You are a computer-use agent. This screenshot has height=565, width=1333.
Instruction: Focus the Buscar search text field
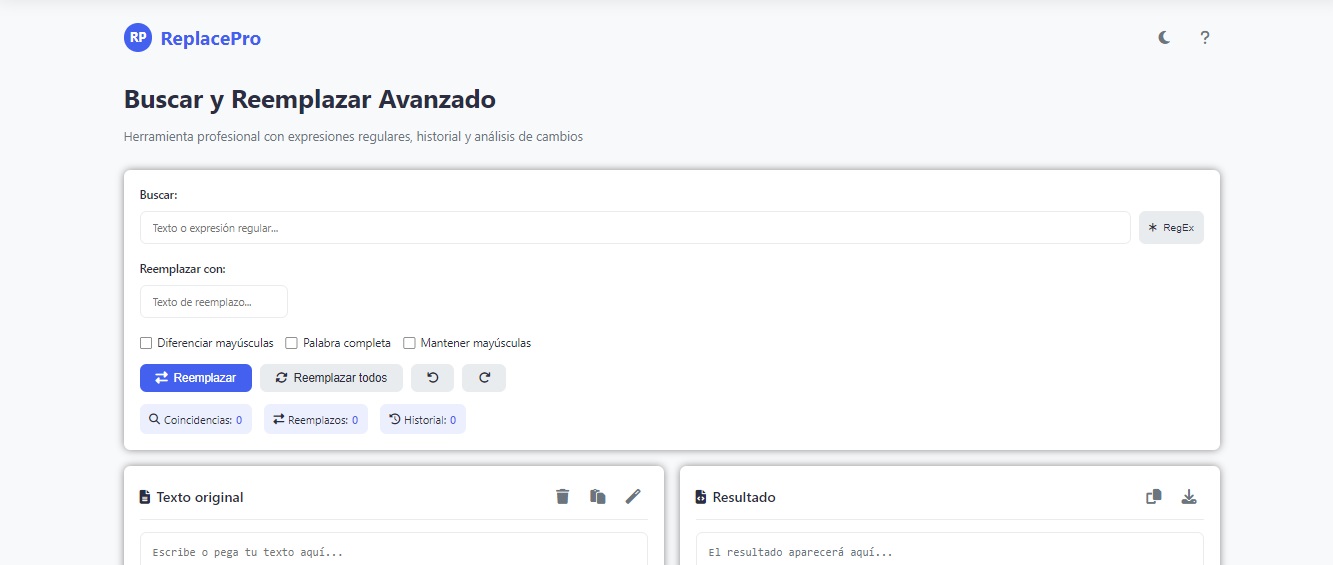[x=635, y=228]
